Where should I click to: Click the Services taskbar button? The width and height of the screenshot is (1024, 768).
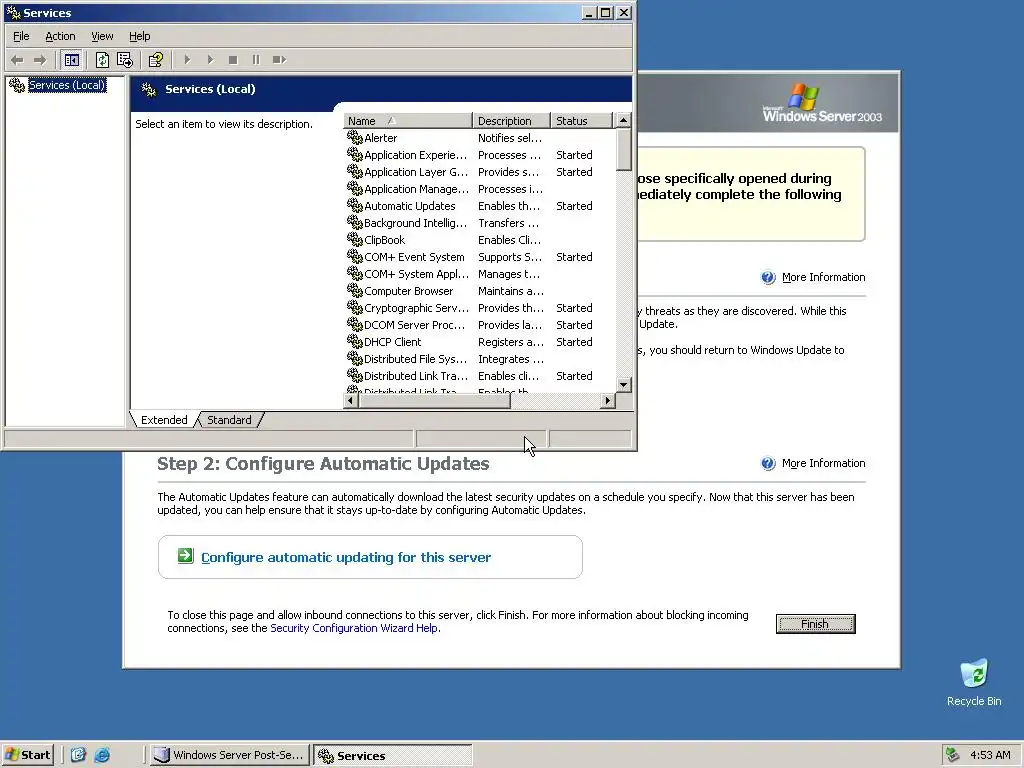tap(392, 755)
